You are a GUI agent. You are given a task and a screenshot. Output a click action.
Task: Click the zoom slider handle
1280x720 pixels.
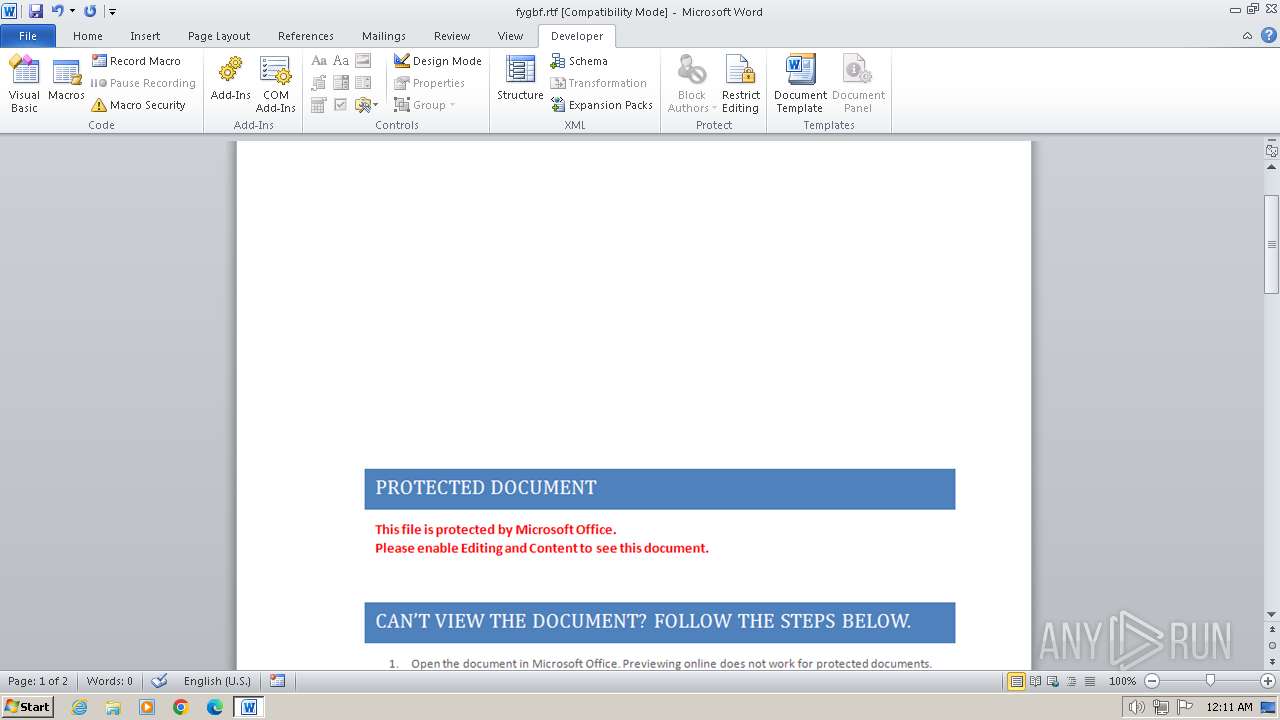click(1210, 681)
